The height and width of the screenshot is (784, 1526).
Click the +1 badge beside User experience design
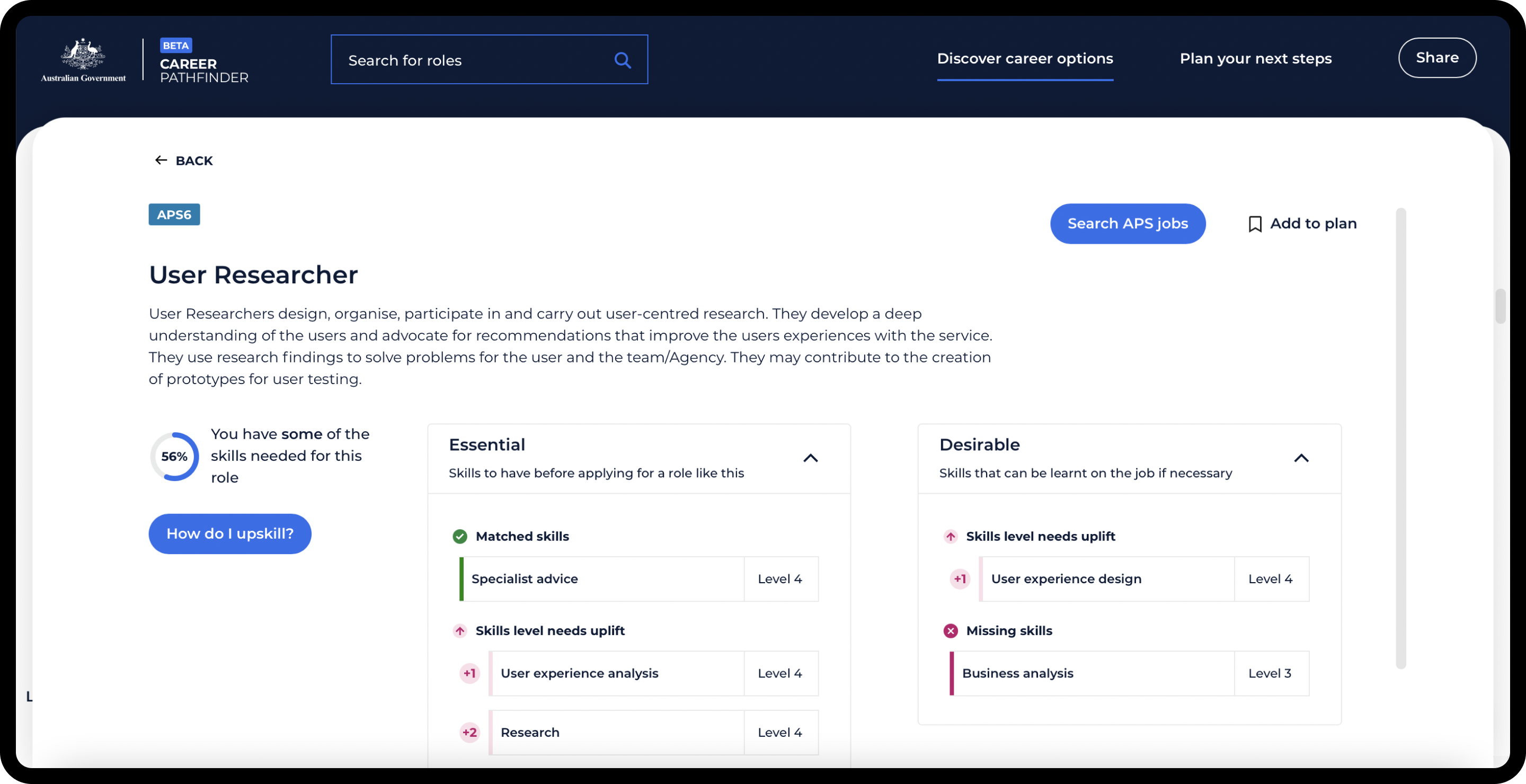pyautogui.click(x=960, y=578)
